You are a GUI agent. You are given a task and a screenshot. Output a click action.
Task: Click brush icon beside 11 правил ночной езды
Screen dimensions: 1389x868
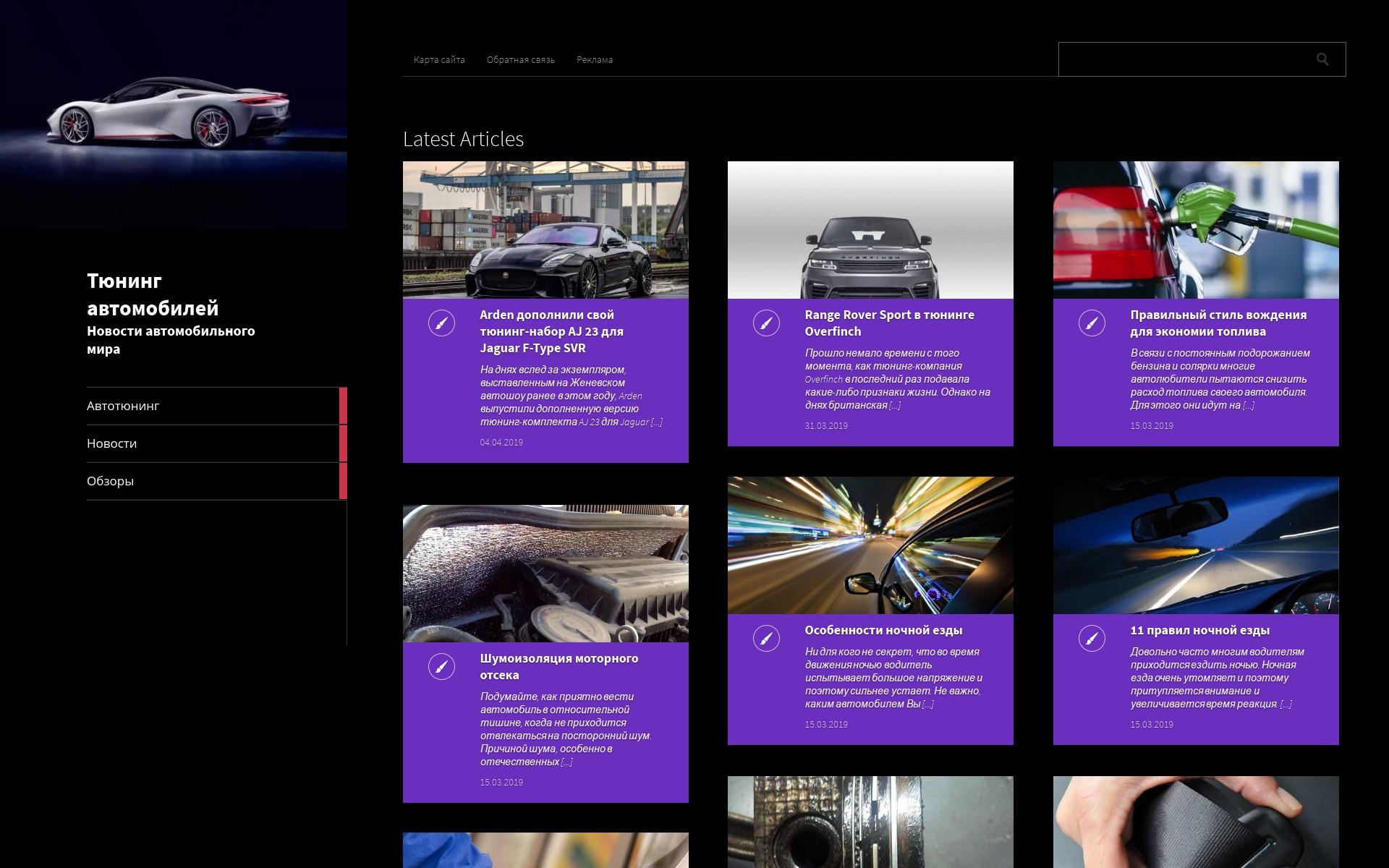1092,638
